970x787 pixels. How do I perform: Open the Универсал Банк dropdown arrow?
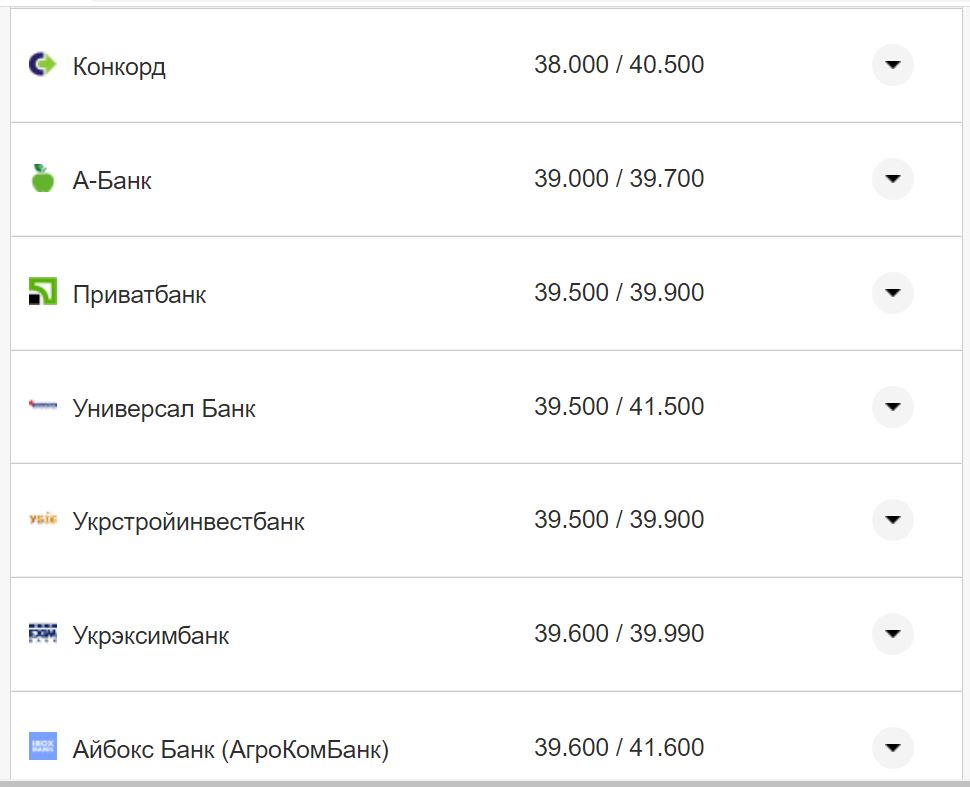891,407
